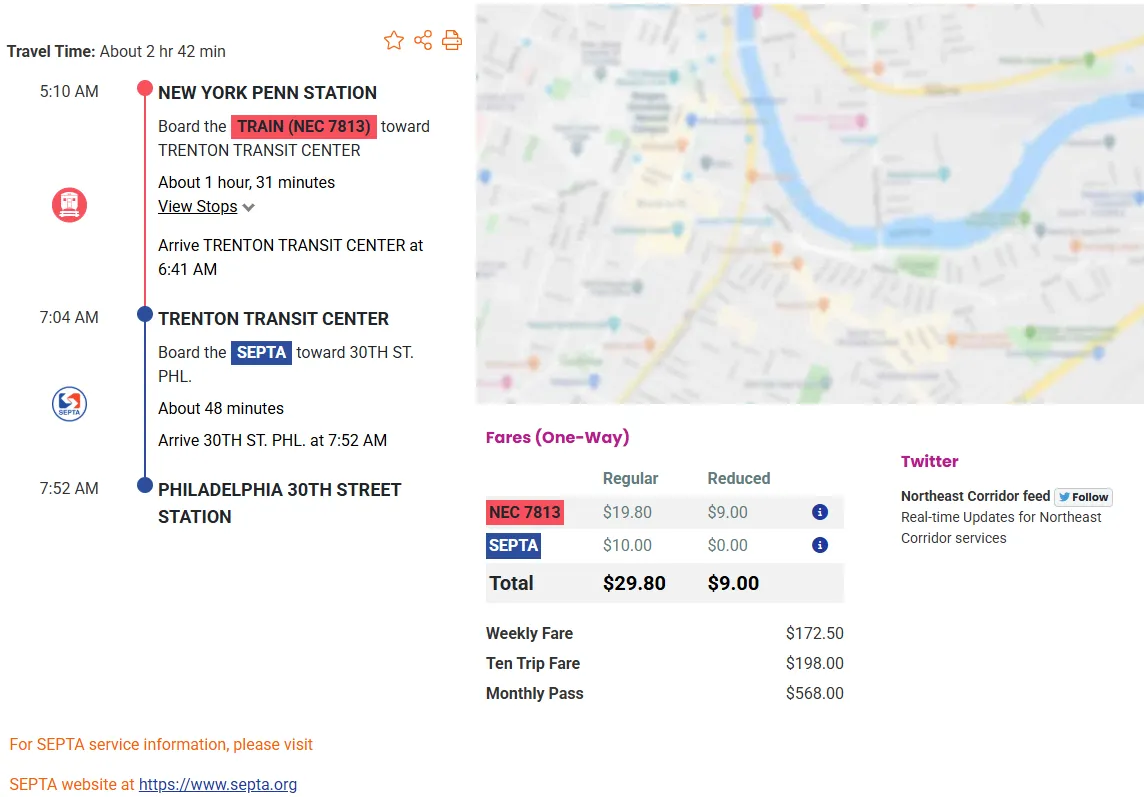Open info icon for SEPTA fare

coord(820,545)
